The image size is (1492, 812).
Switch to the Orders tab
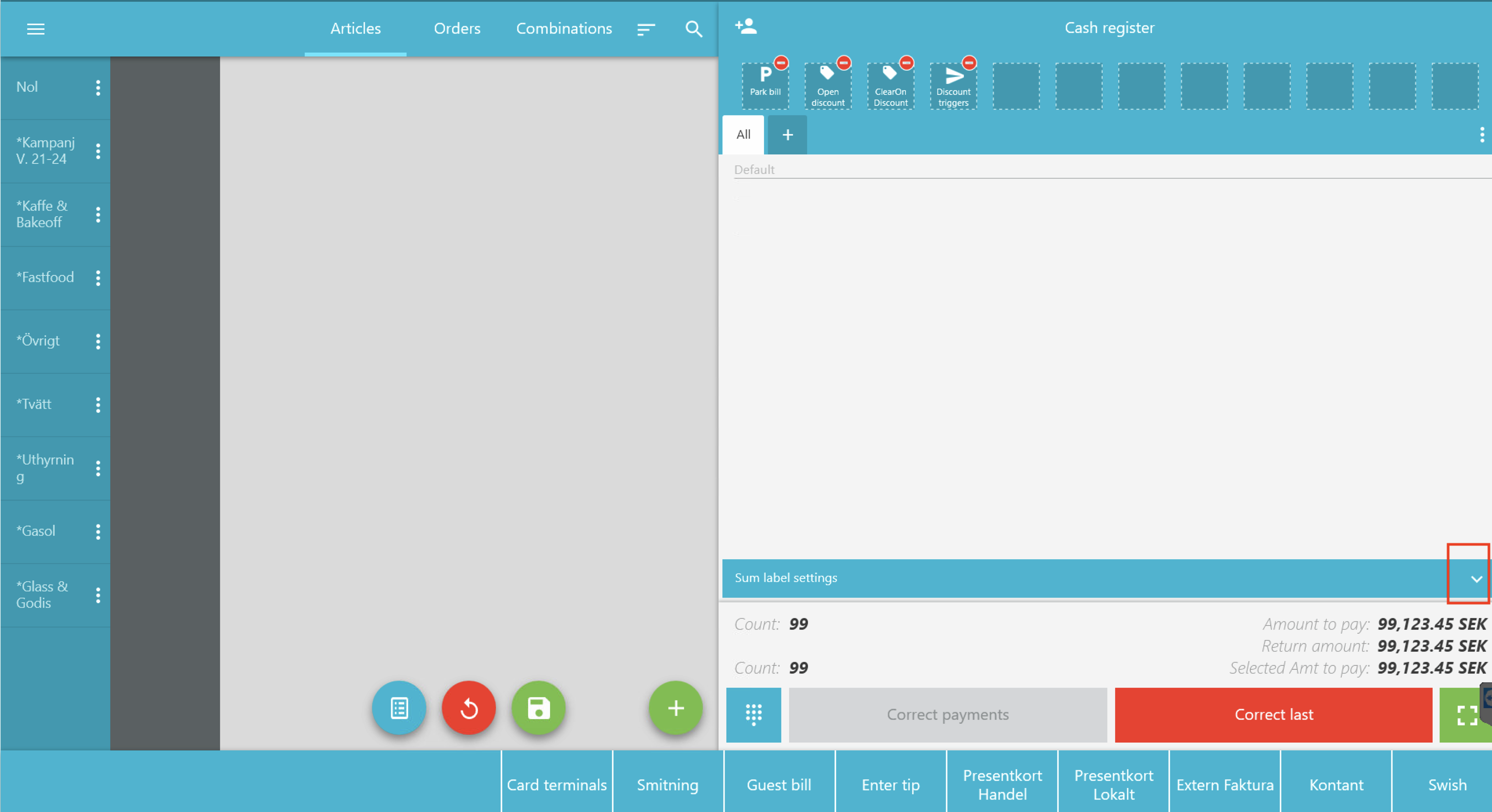point(457,28)
